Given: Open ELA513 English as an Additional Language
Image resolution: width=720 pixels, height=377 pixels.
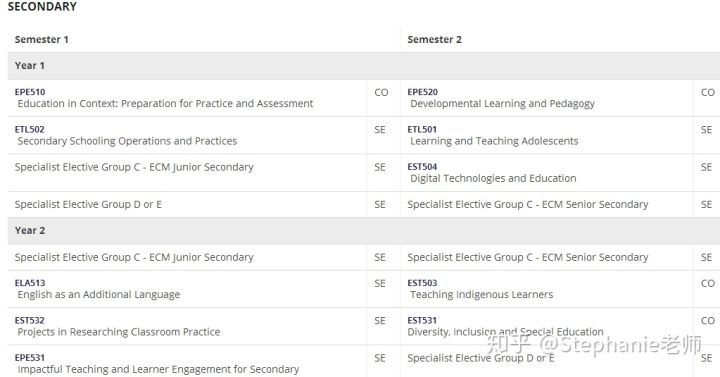Looking at the screenshot, I should (97, 289).
